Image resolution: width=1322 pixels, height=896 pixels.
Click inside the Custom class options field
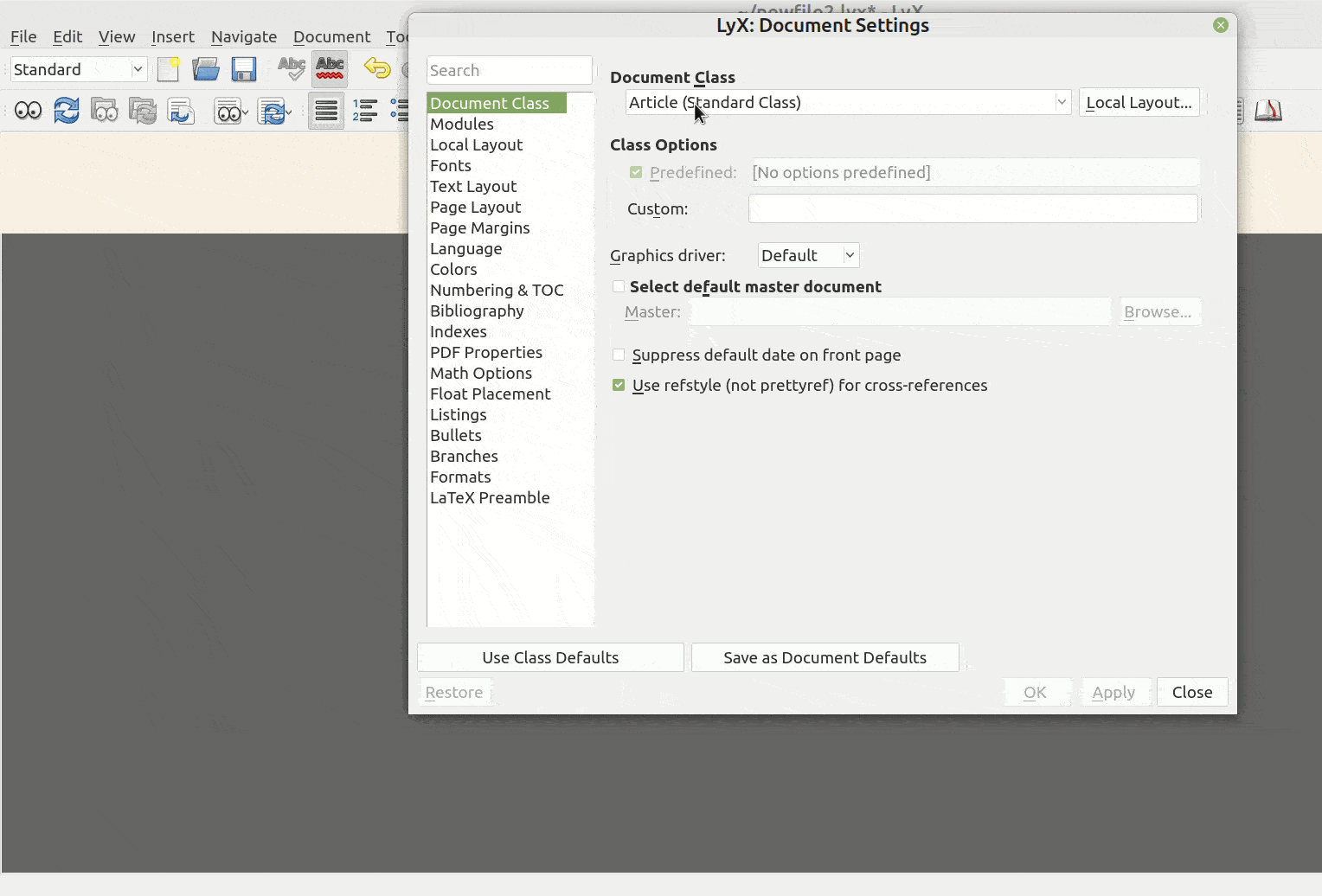tap(973, 208)
